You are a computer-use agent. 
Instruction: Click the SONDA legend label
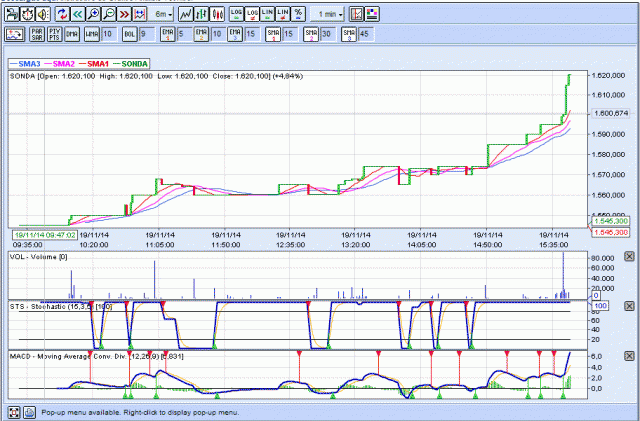[x=135, y=62]
